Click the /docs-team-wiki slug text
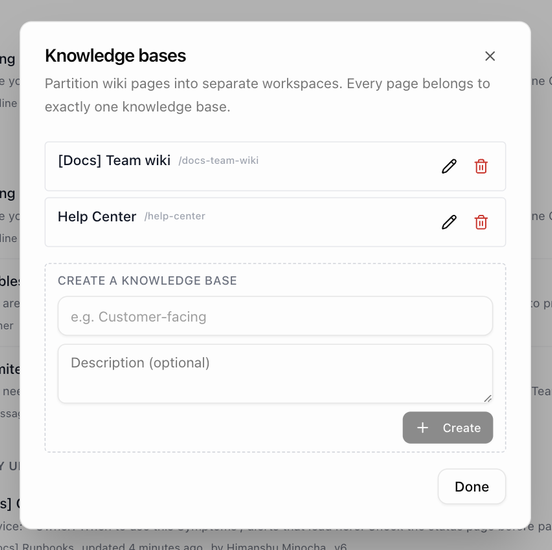The image size is (552, 550). [218, 161]
